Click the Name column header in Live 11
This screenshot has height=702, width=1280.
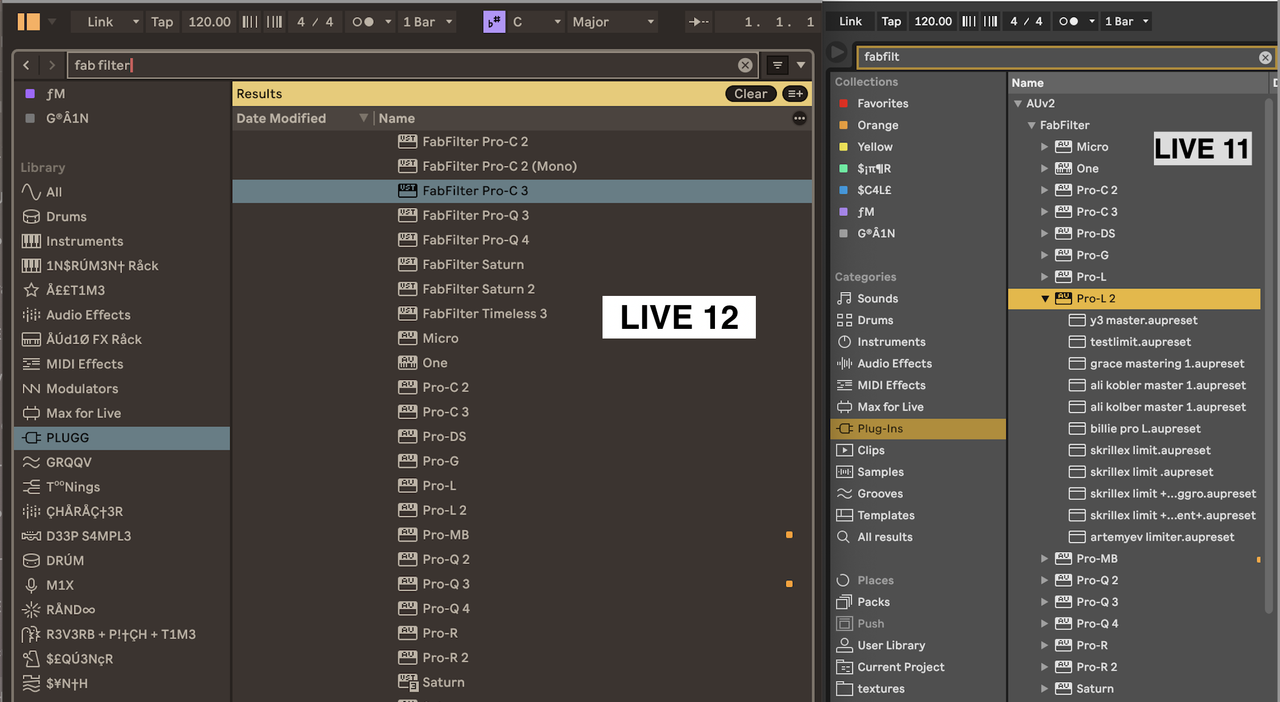tap(1027, 83)
